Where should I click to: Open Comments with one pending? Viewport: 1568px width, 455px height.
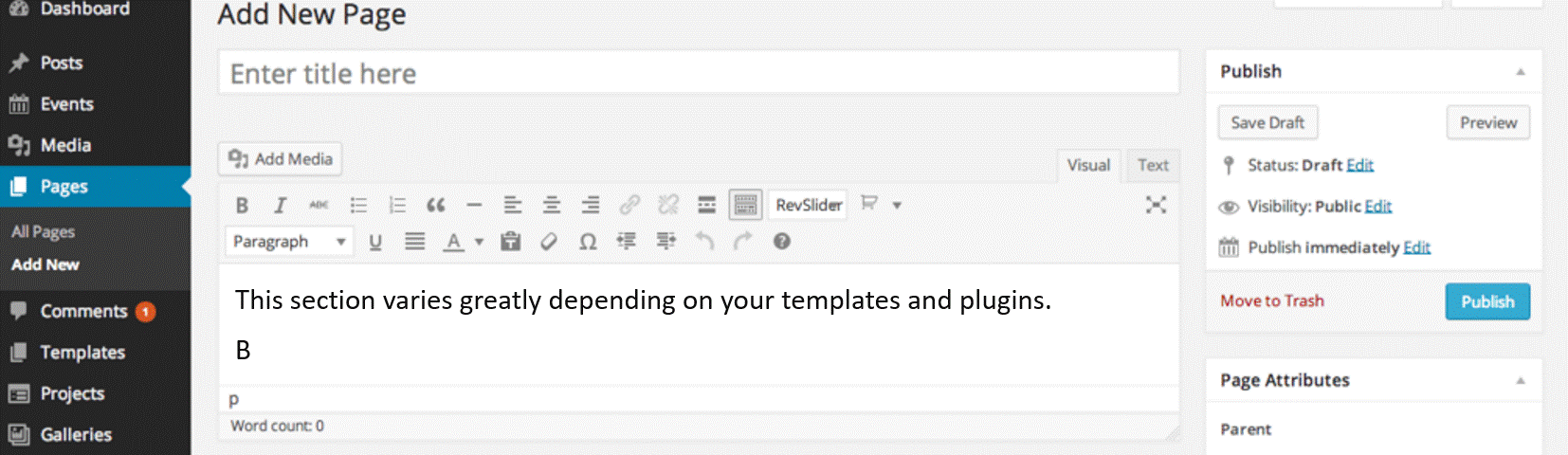(x=95, y=311)
